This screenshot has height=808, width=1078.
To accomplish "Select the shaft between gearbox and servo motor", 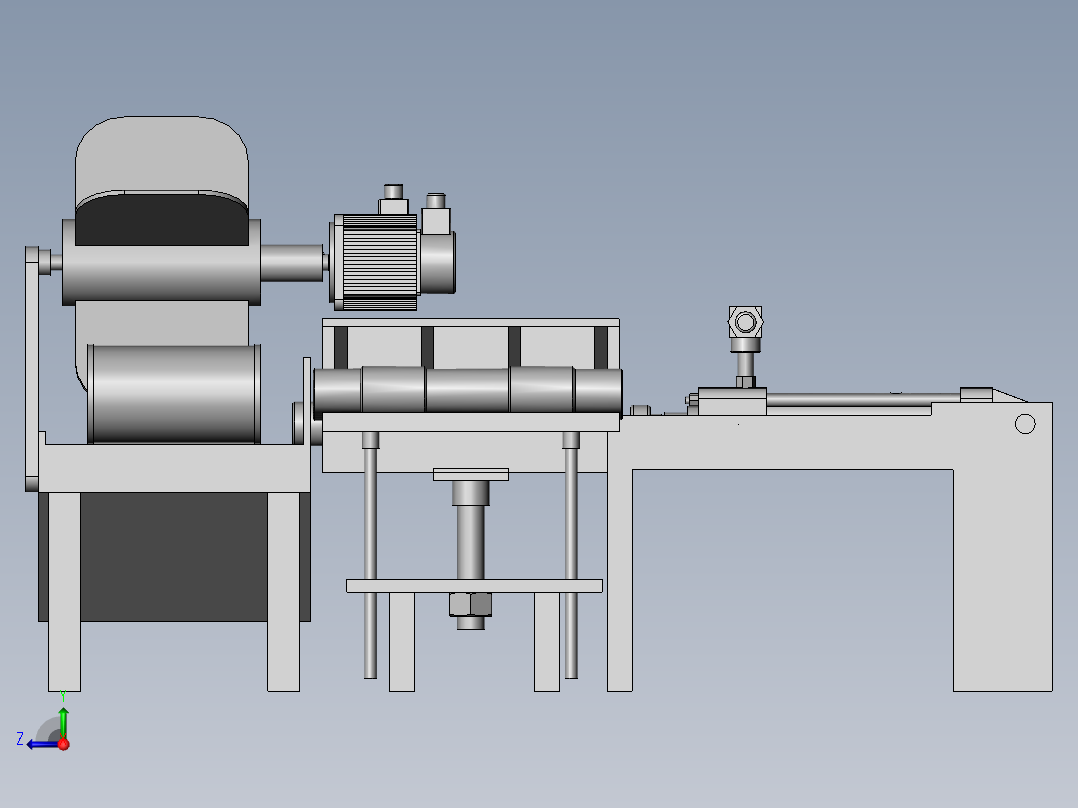I will 292,263.
